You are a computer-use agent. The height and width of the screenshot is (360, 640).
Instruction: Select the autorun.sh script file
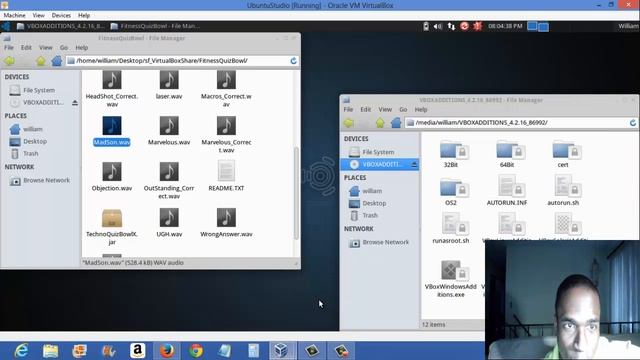[x=566, y=187]
